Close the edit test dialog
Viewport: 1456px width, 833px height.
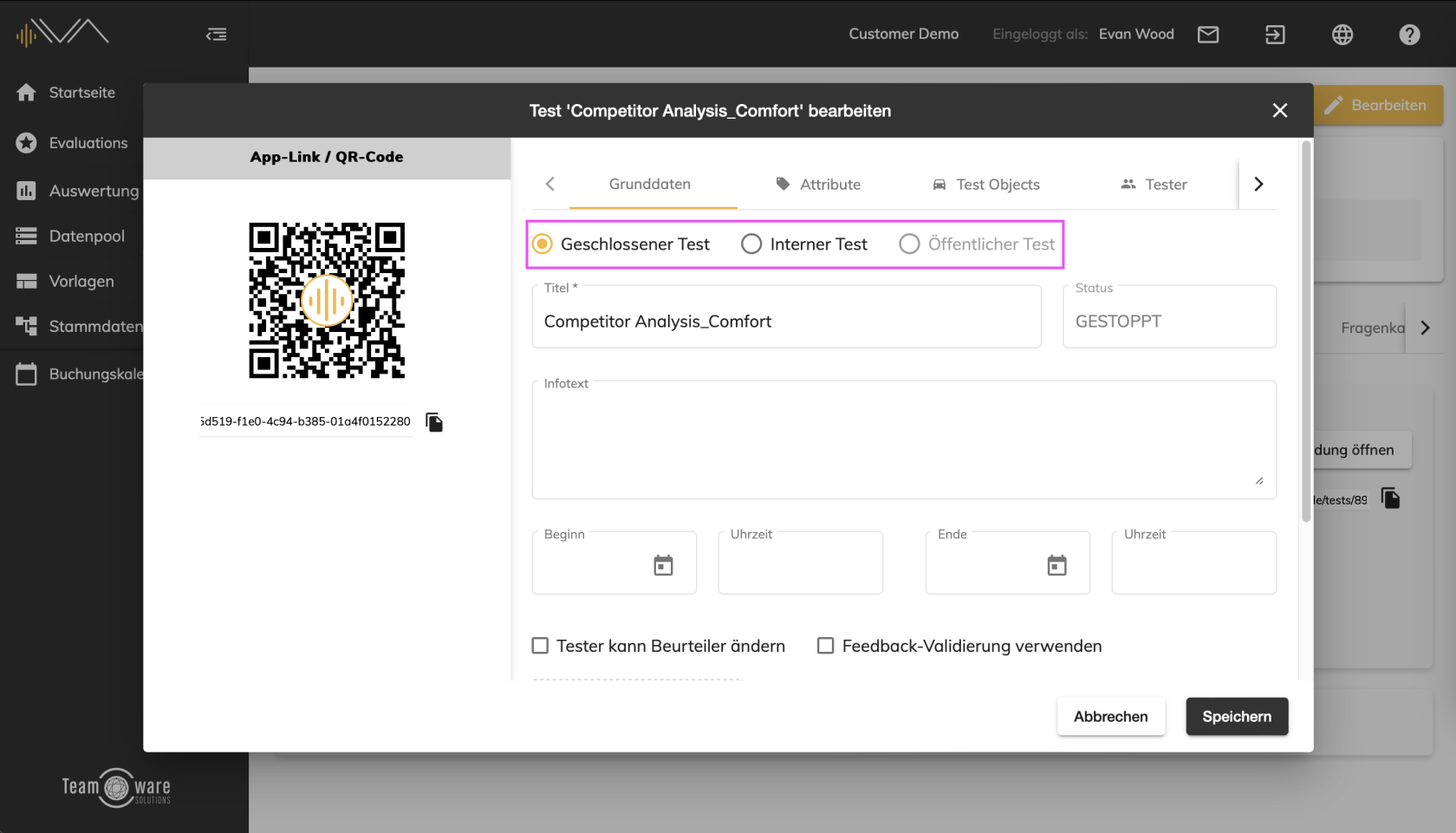pos(1280,110)
